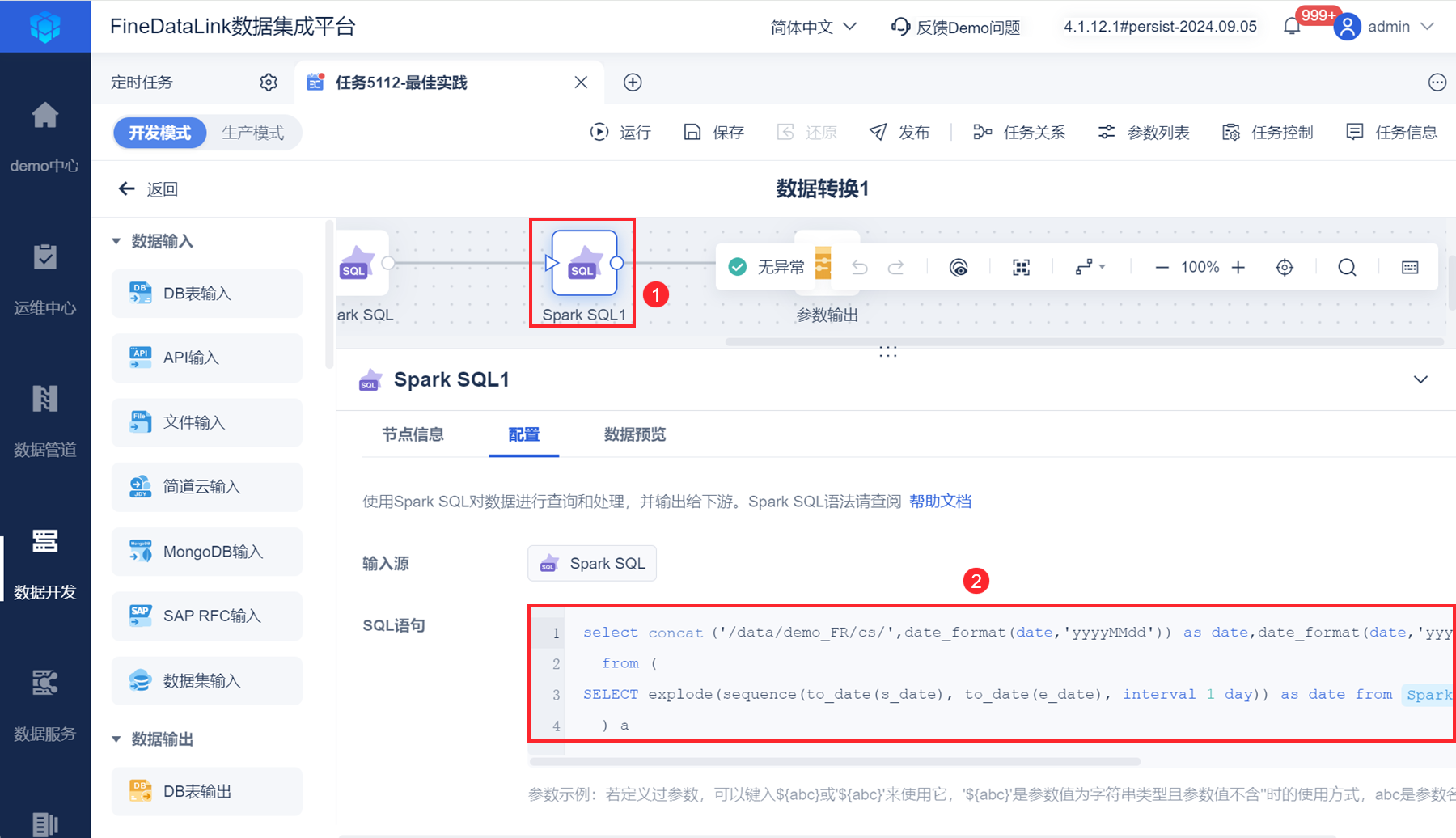Image resolution: width=1456 pixels, height=838 pixels.
Task: Collapse the 数据输出 category
Action: pyautogui.click(x=116, y=739)
